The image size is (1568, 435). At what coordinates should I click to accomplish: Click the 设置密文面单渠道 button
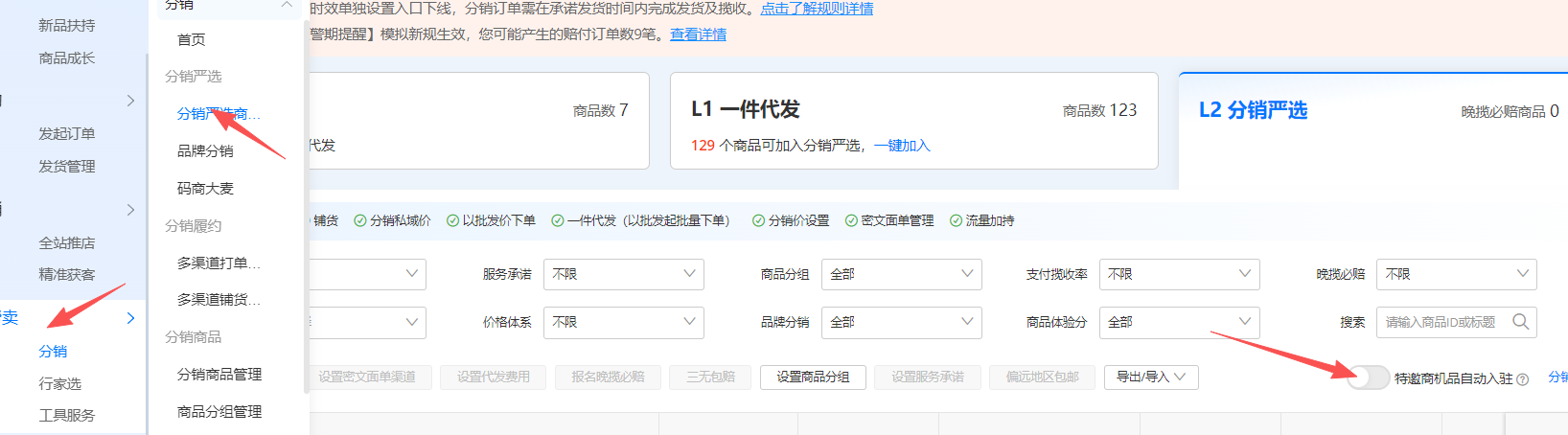[x=367, y=378]
